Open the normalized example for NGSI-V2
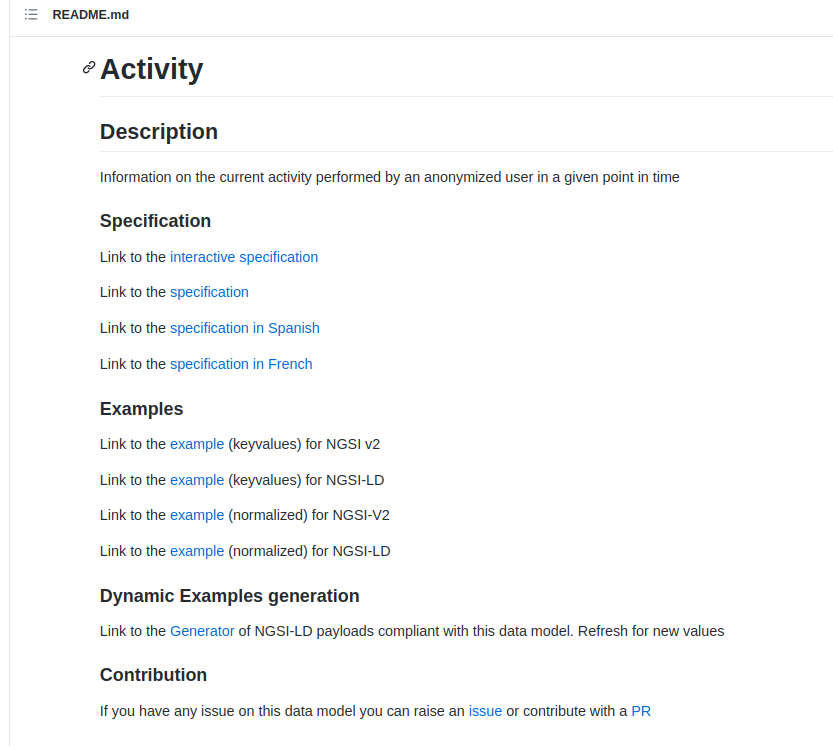Viewport: 833px width, 746px height. 197,515
